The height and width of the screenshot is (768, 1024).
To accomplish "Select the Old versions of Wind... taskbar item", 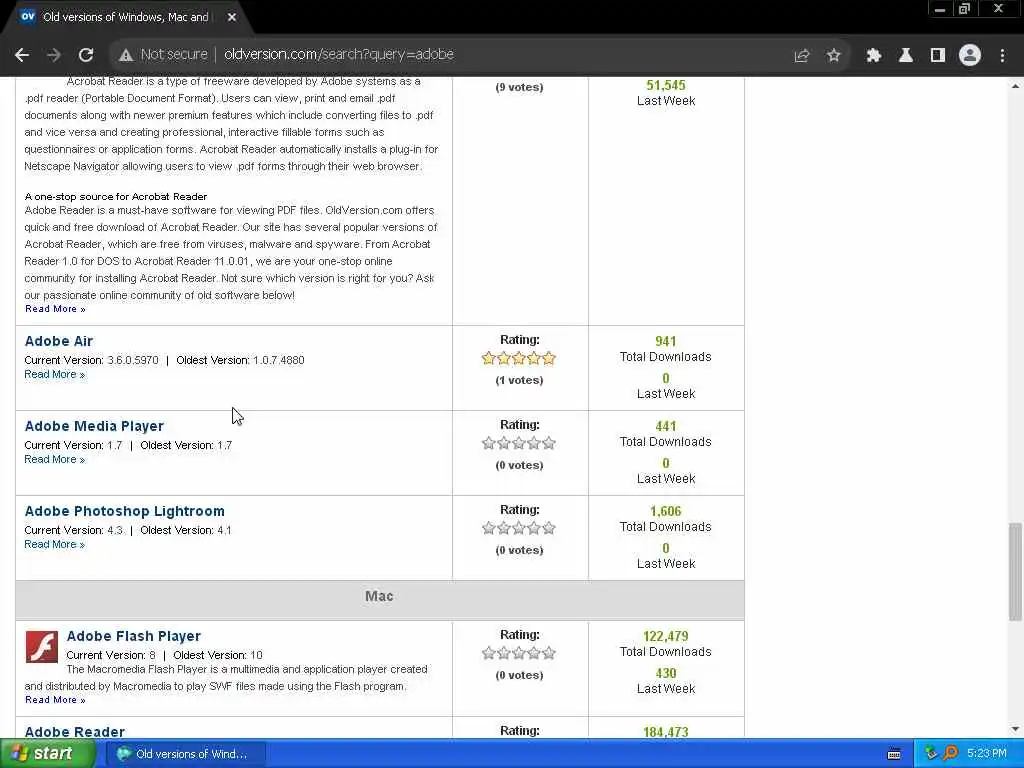I will (185, 754).
